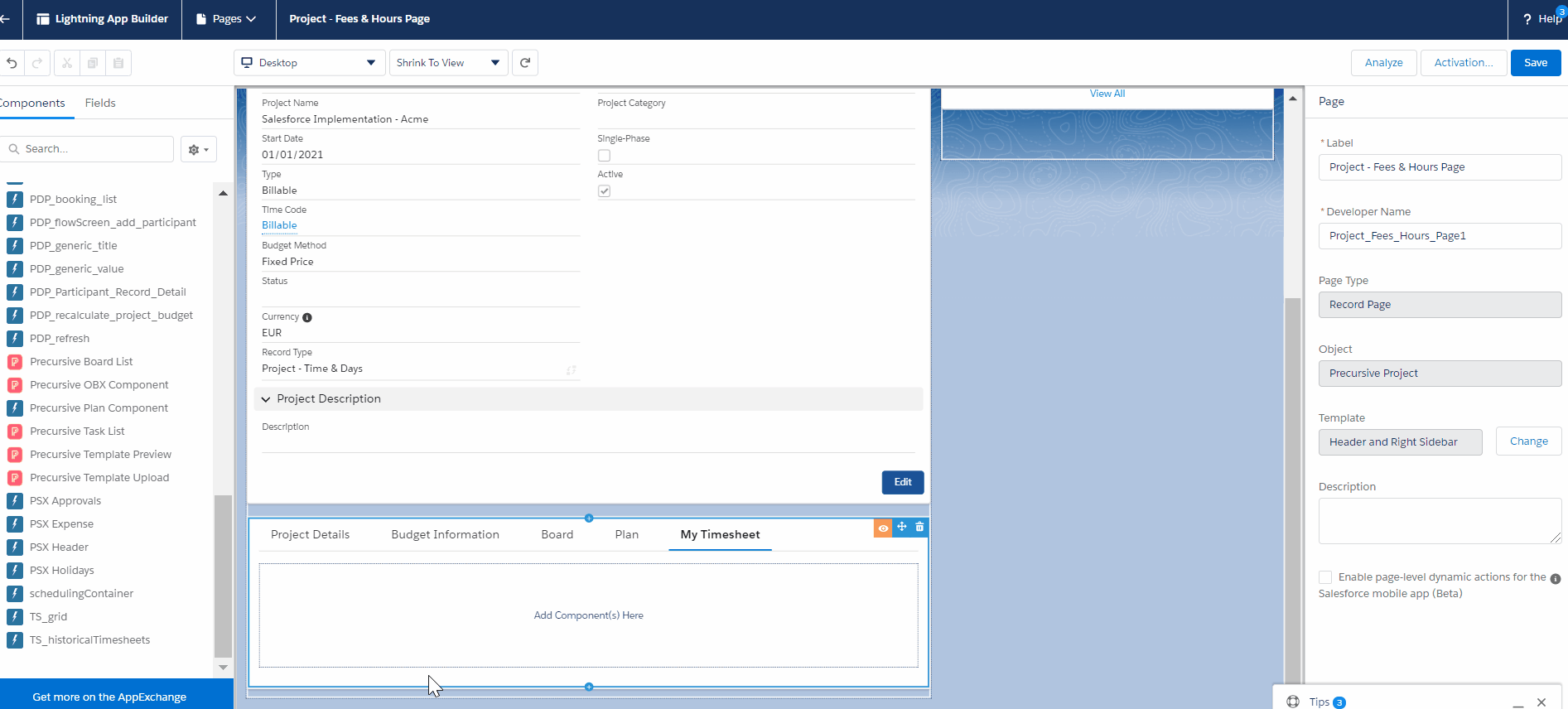Enable page-level dynamic actions checkbox
The image size is (1568, 709).
1325,577
